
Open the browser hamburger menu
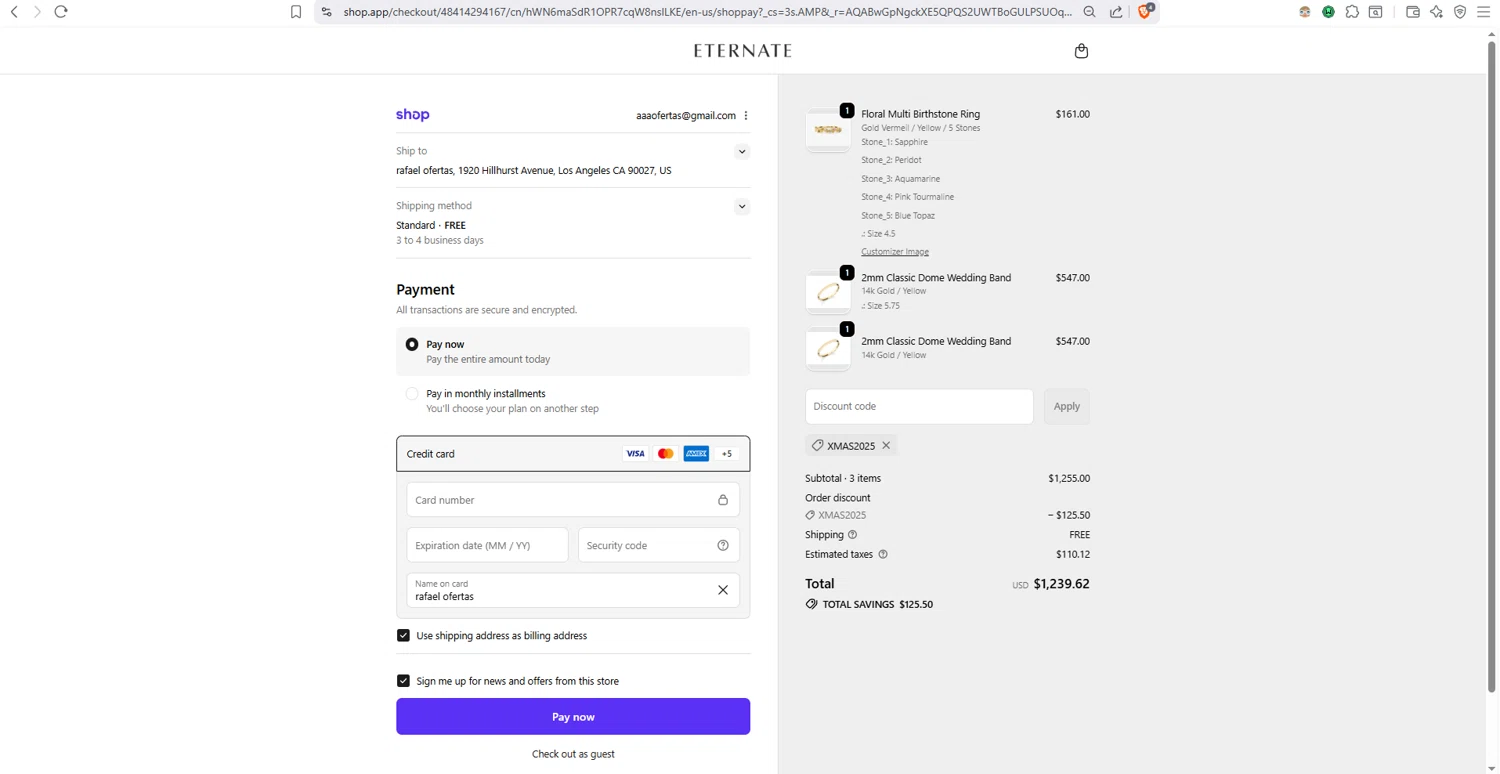[x=1484, y=12]
